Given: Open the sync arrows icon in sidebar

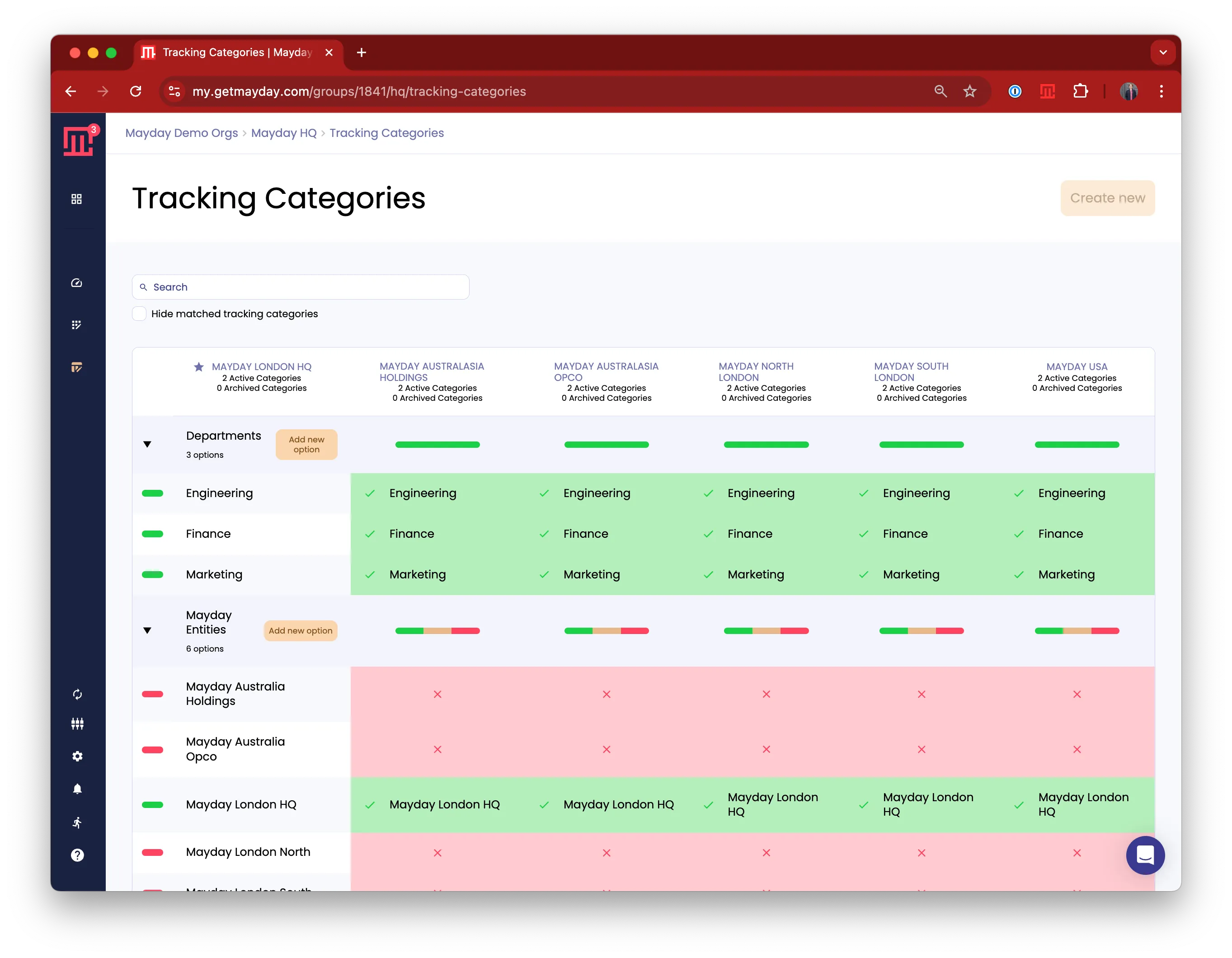Looking at the screenshot, I should pyautogui.click(x=77, y=695).
